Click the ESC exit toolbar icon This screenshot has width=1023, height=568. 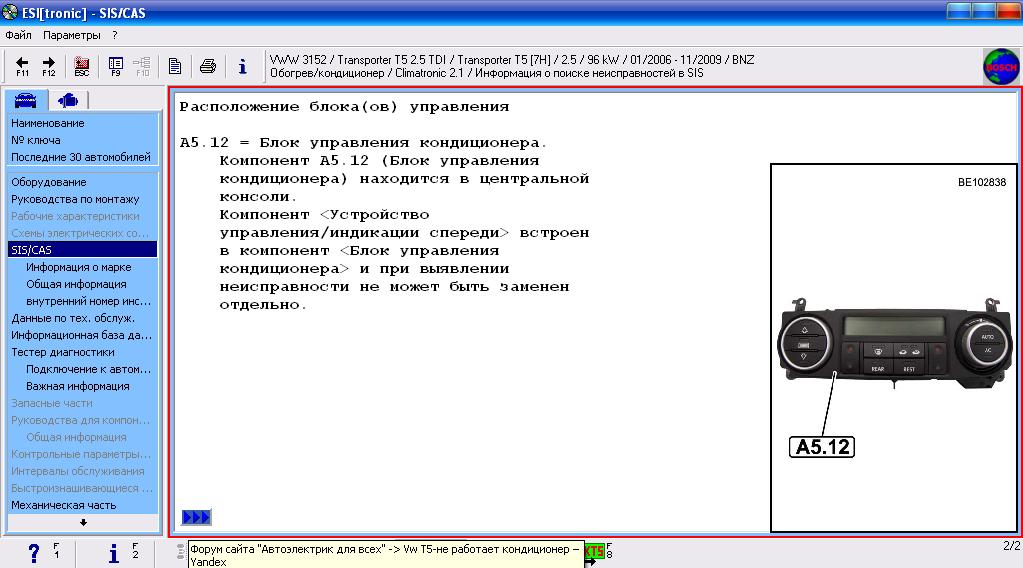tap(82, 66)
